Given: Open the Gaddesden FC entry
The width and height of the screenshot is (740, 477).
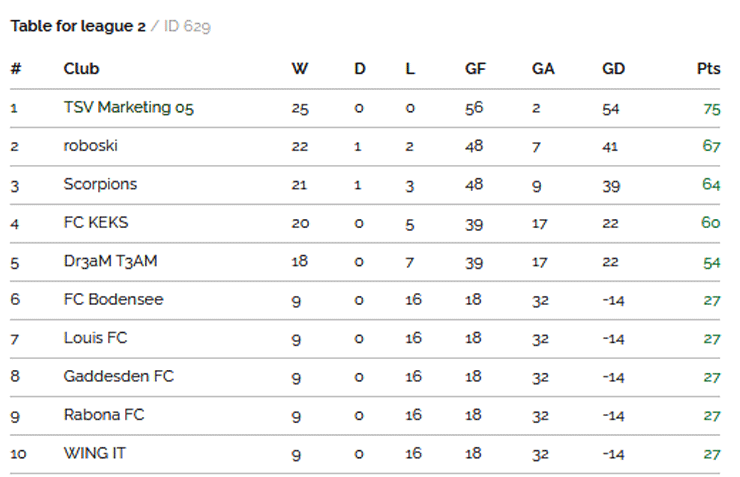Looking at the screenshot, I should click(x=118, y=376).
